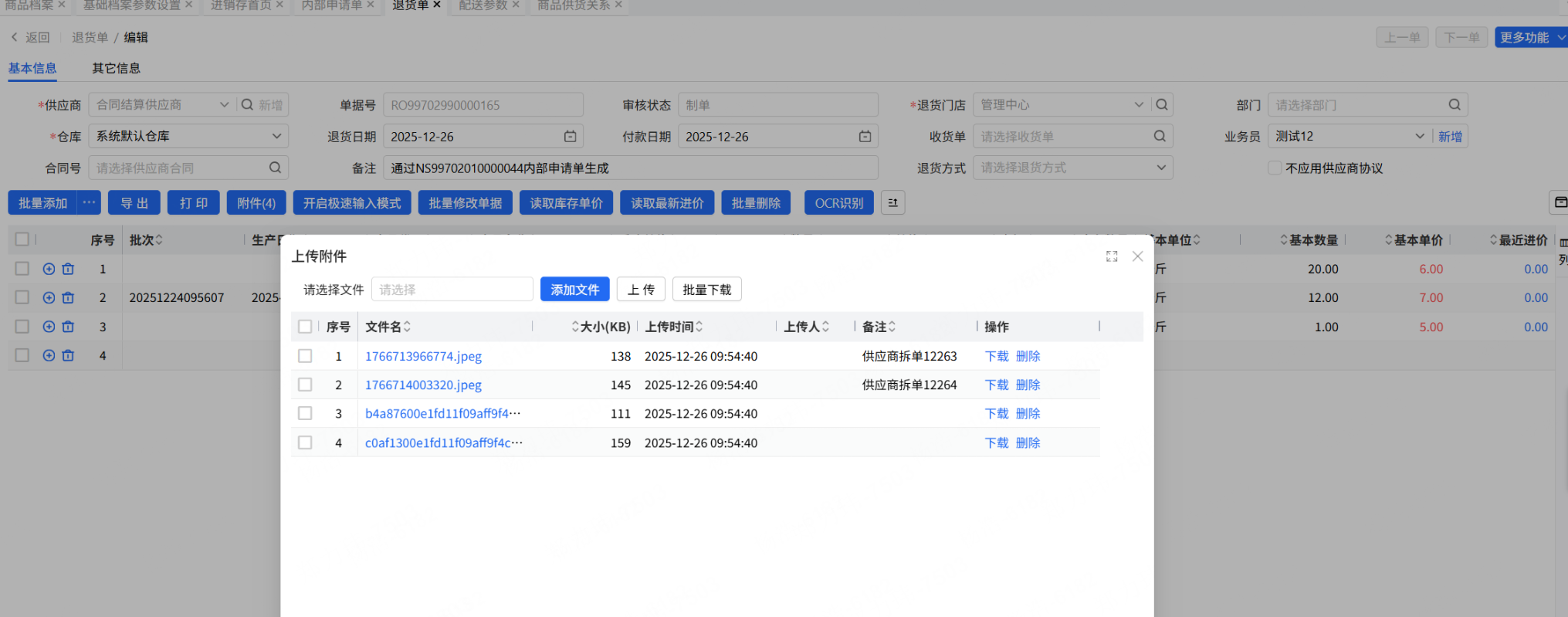Click trash delete icon in row 2

(x=68, y=297)
